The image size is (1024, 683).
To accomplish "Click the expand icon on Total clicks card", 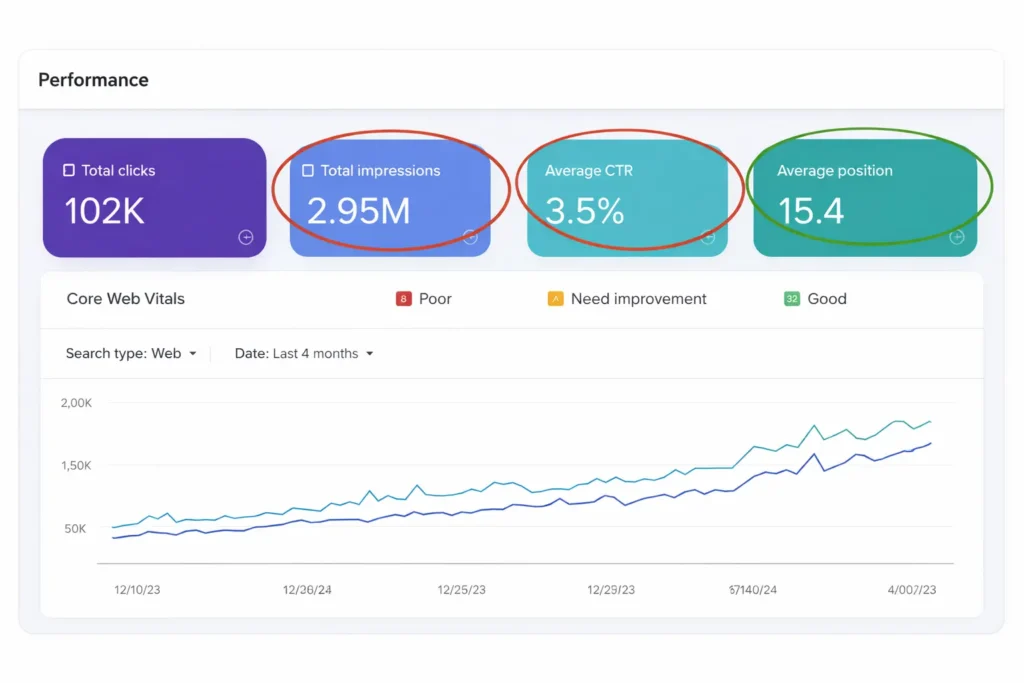I will (245, 238).
